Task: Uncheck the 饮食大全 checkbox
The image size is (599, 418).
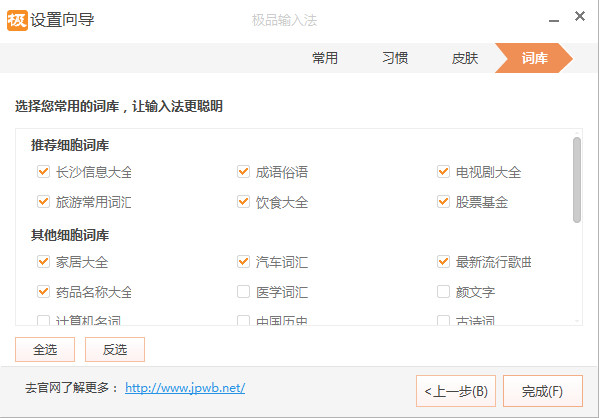Action: tap(243, 201)
